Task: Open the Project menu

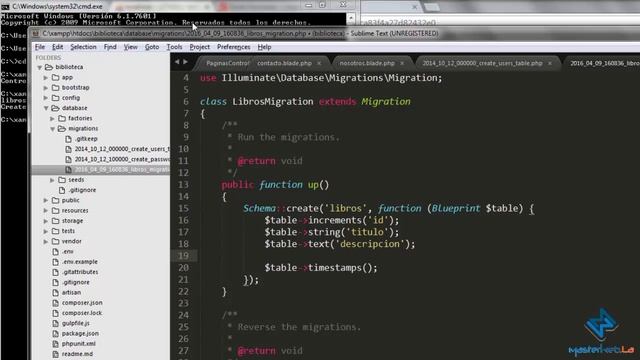Action: (200, 47)
